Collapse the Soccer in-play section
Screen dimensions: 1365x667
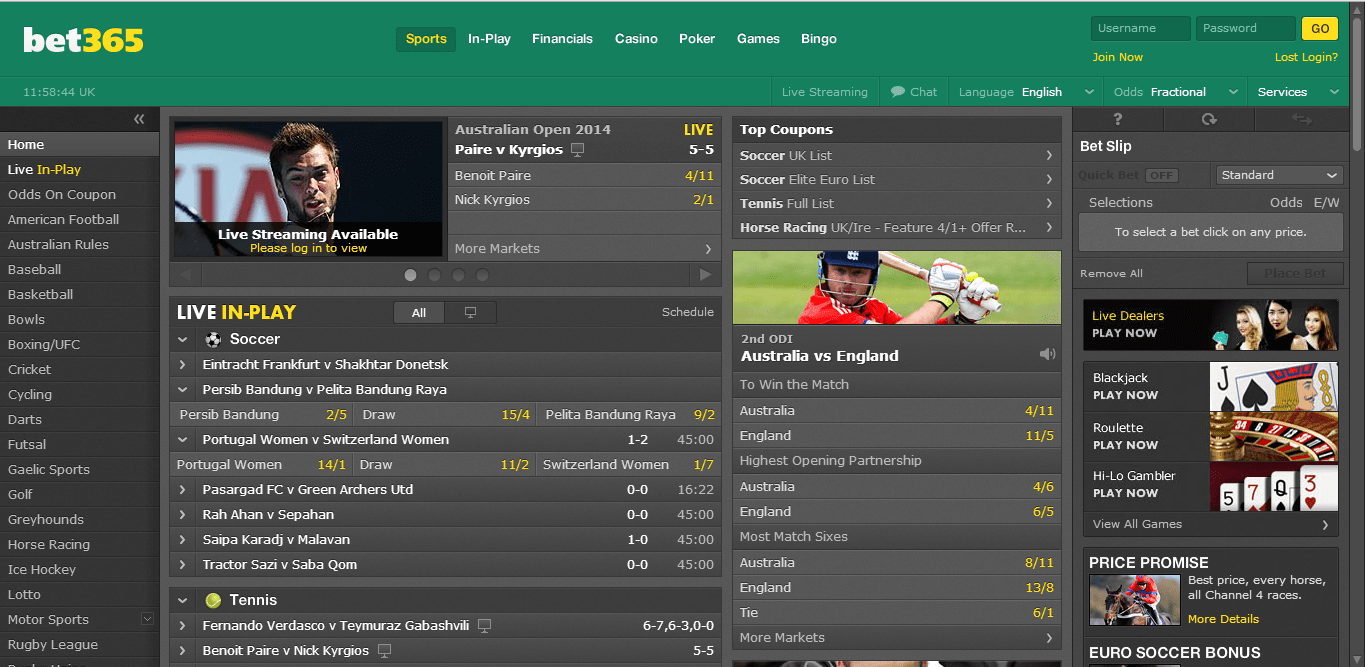coord(183,339)
